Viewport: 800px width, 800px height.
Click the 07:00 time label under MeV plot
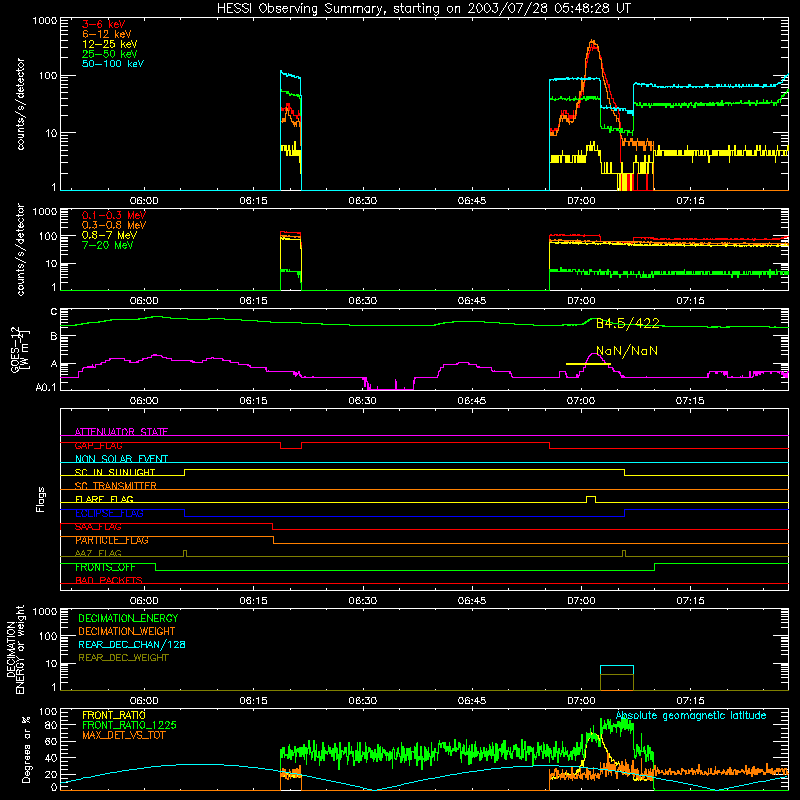pos(581,301)
